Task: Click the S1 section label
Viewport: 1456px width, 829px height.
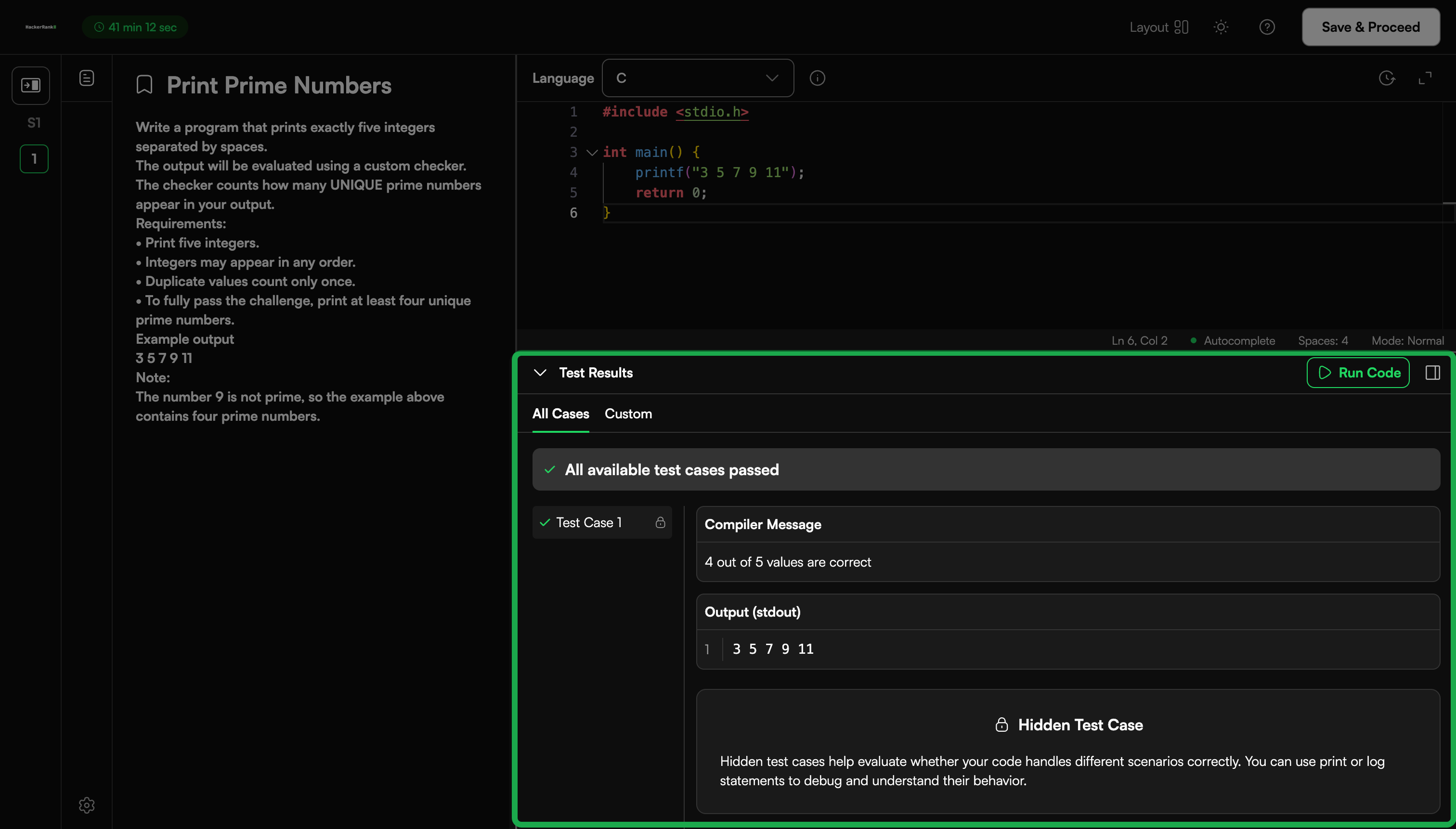Action: pyautogui.click(x=34, y=122)
